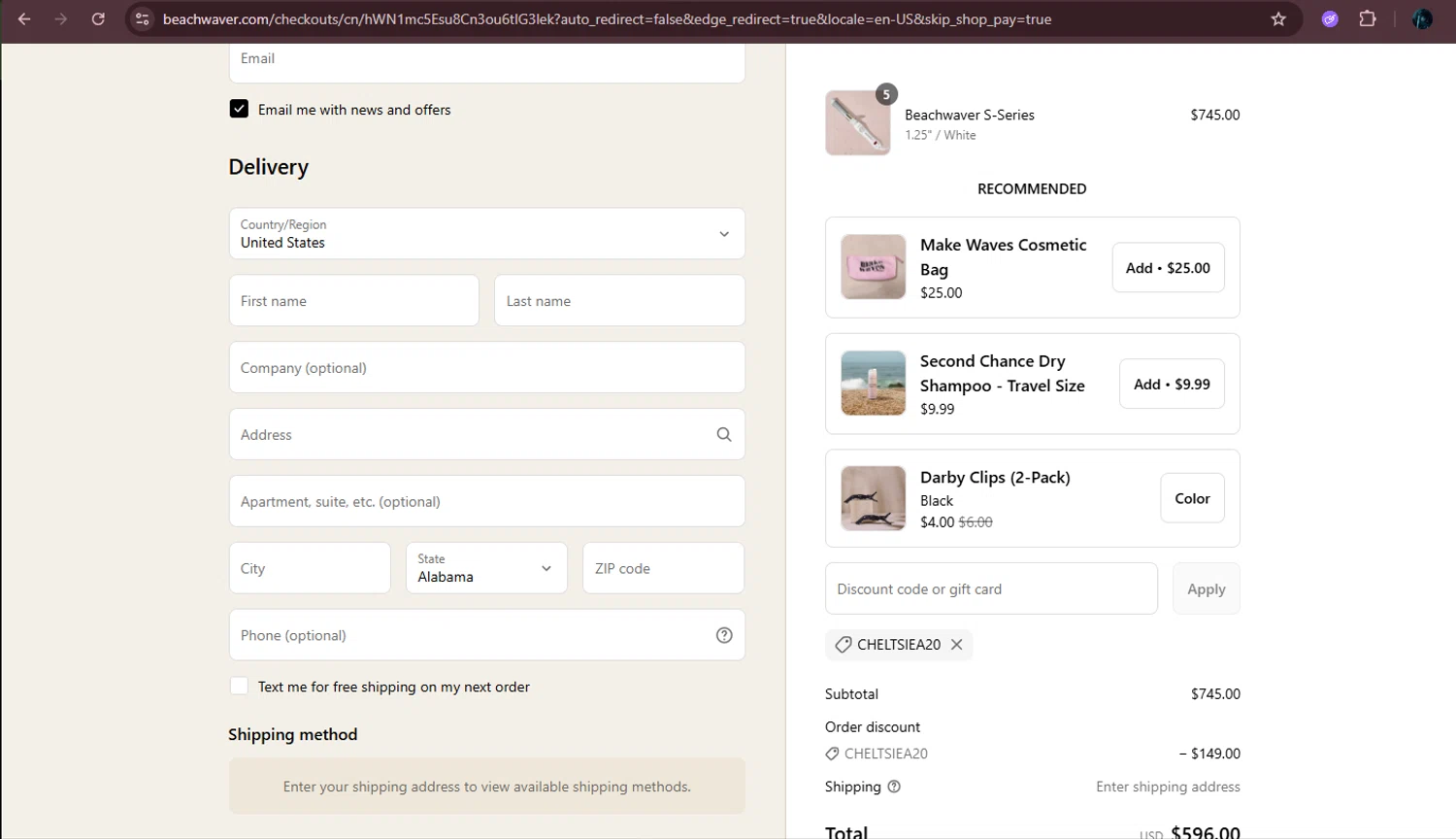
Task: Click the First name field
Action: click(354, 300)
